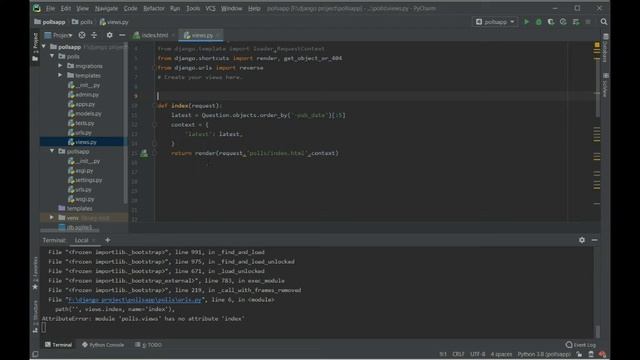Viewport: 640px width, 360px height.
Task: Open the Project view dropdown
Action: pyautogui.click(x=59, y=36)
